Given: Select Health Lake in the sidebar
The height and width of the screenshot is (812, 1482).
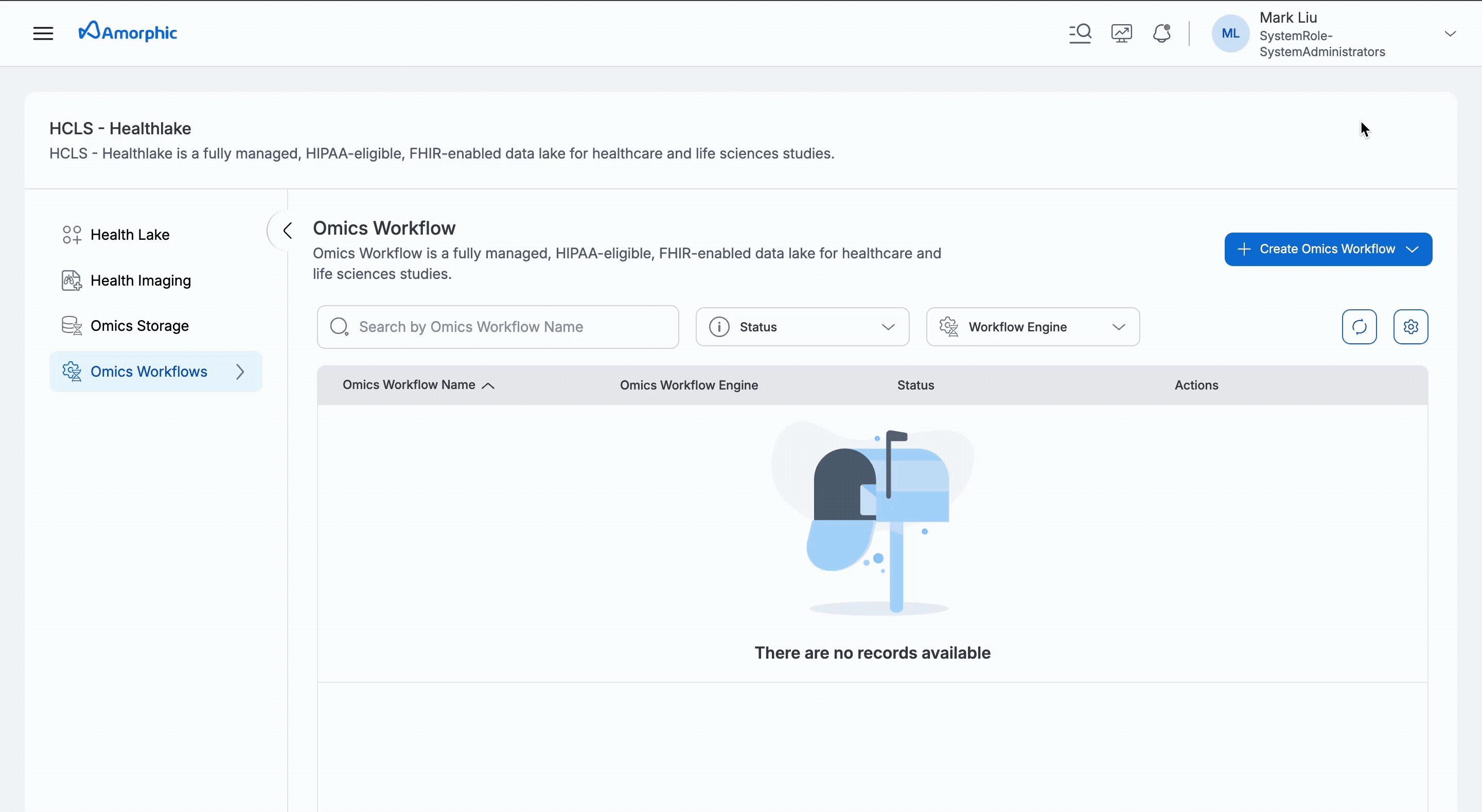Looking at the screenshot, I should (x=130, y=234).
